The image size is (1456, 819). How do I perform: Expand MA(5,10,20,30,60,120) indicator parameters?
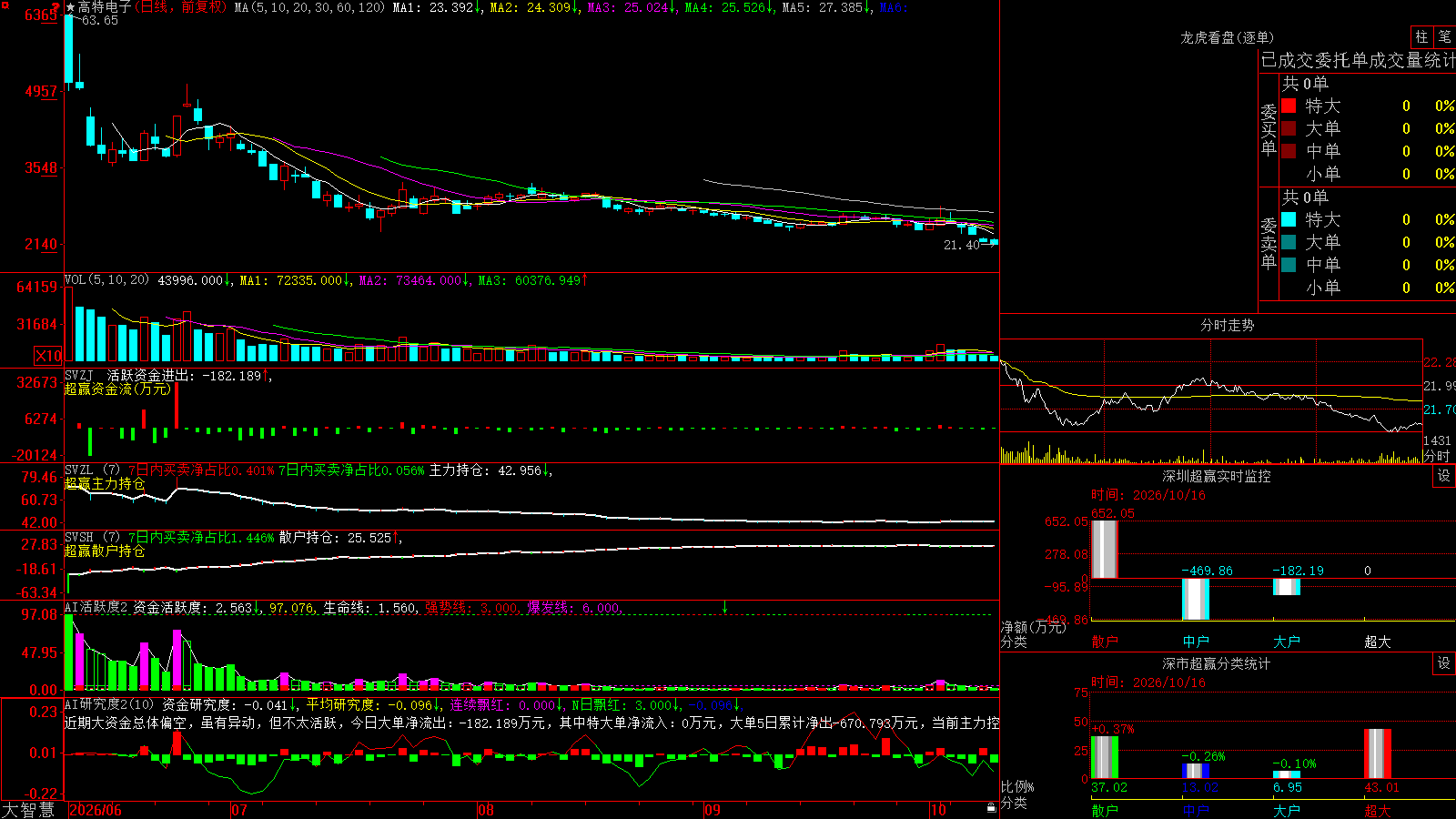tap(309, 7)
